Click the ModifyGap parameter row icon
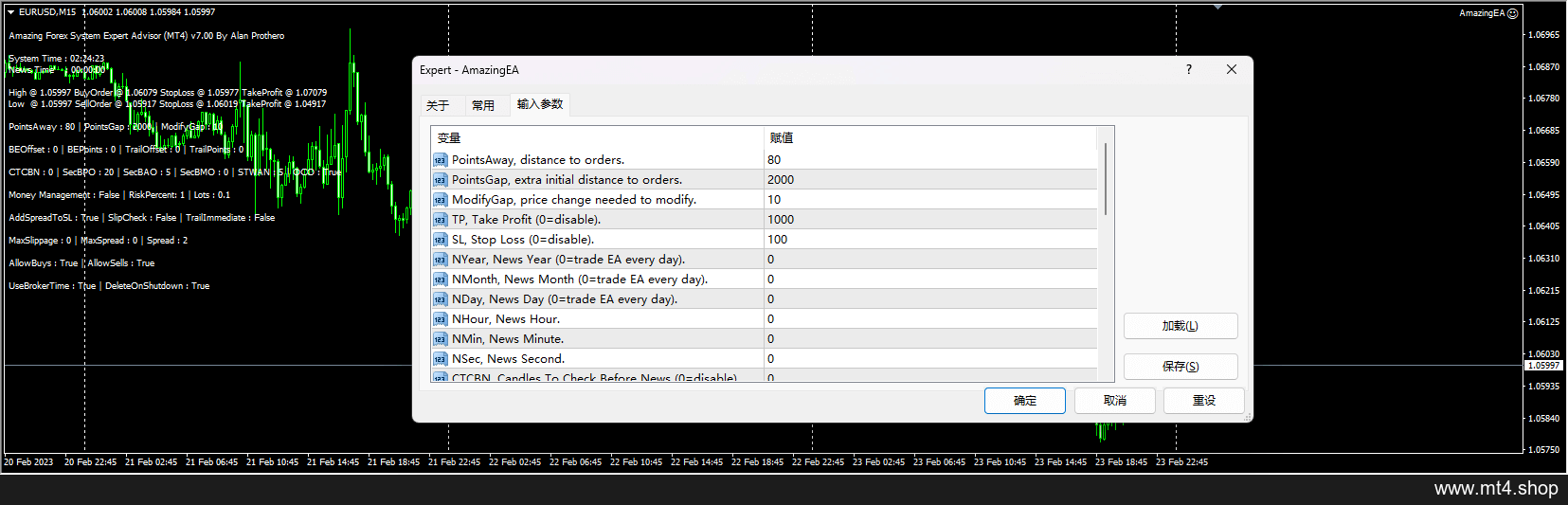Screen dimensions: 1568x505 (x=441, y=200)
